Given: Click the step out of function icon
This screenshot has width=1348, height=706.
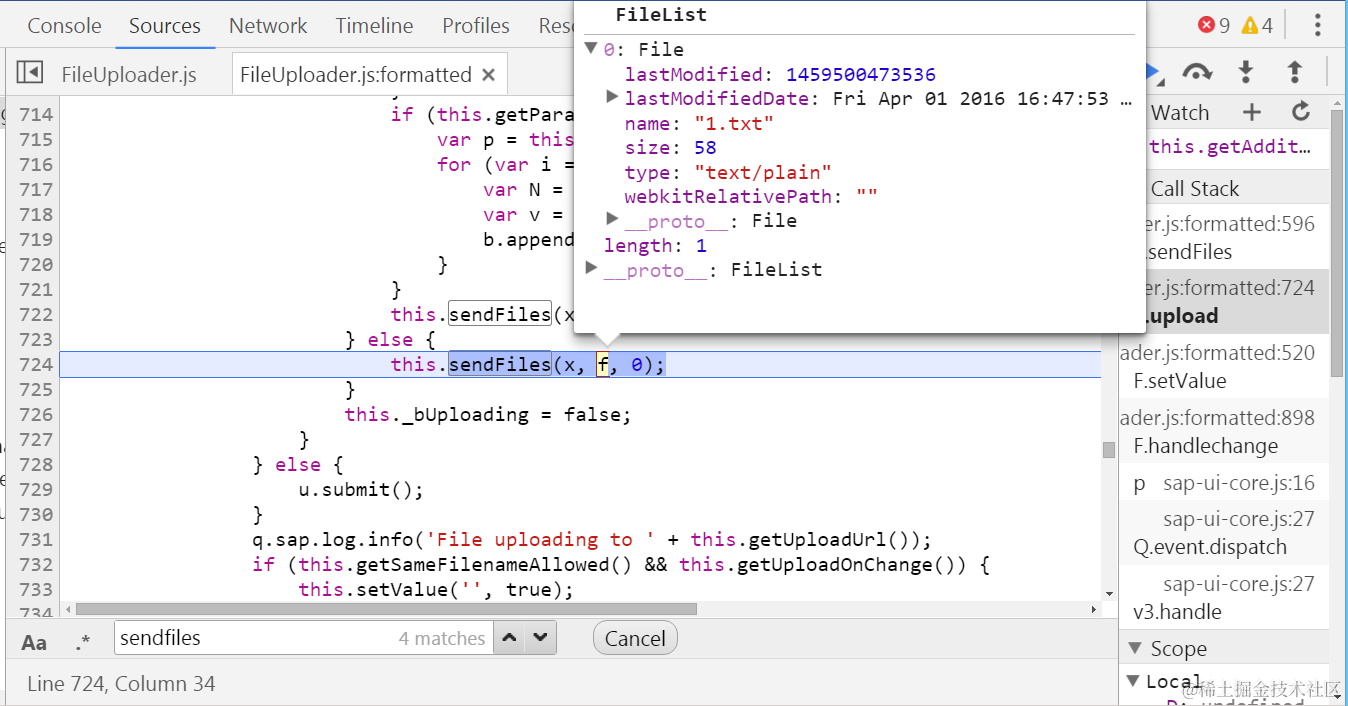Looking at the screenshot, I should pos(1294,72).
